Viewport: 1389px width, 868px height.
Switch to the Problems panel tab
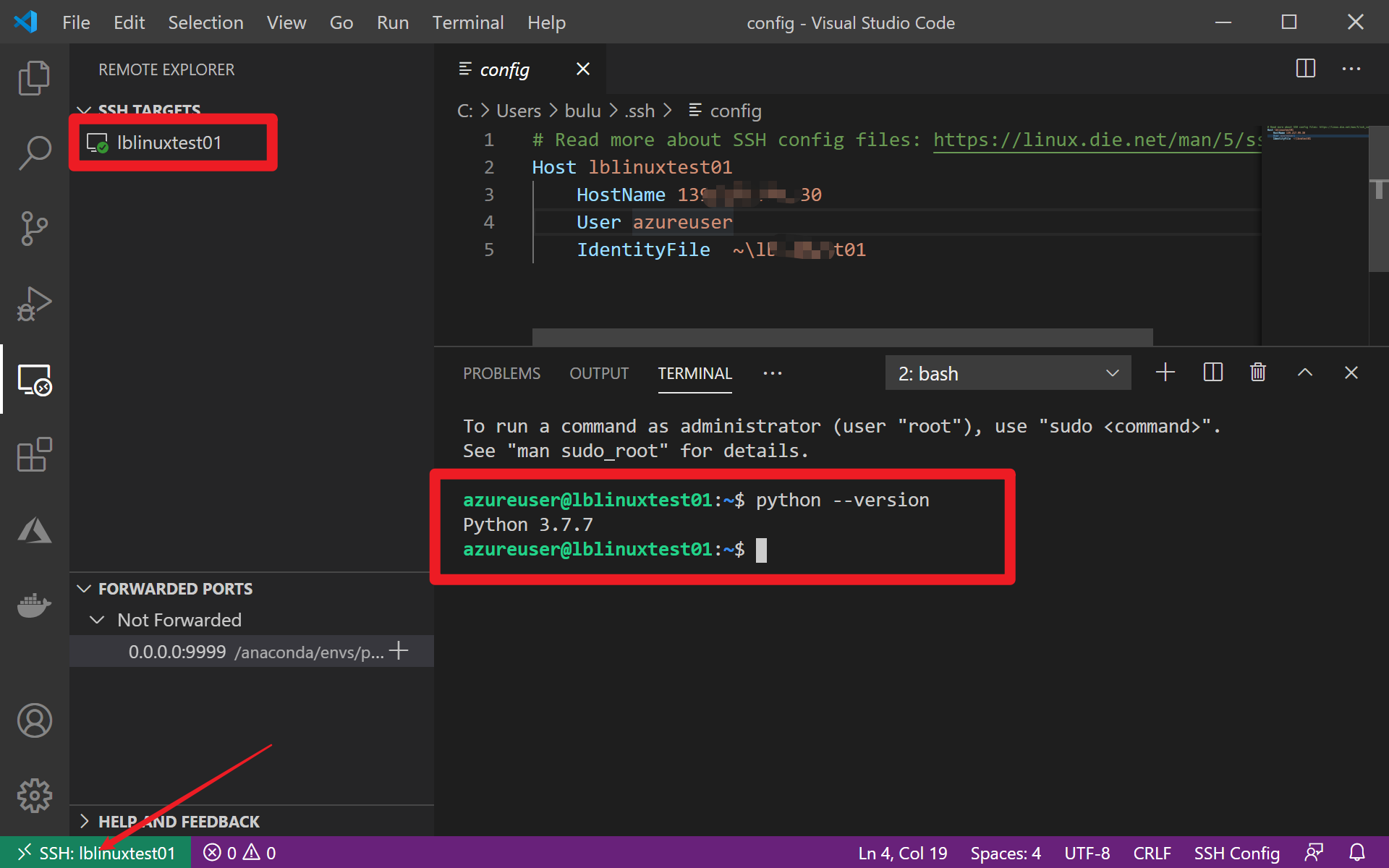pyautogui.click(x=501, y=373)
